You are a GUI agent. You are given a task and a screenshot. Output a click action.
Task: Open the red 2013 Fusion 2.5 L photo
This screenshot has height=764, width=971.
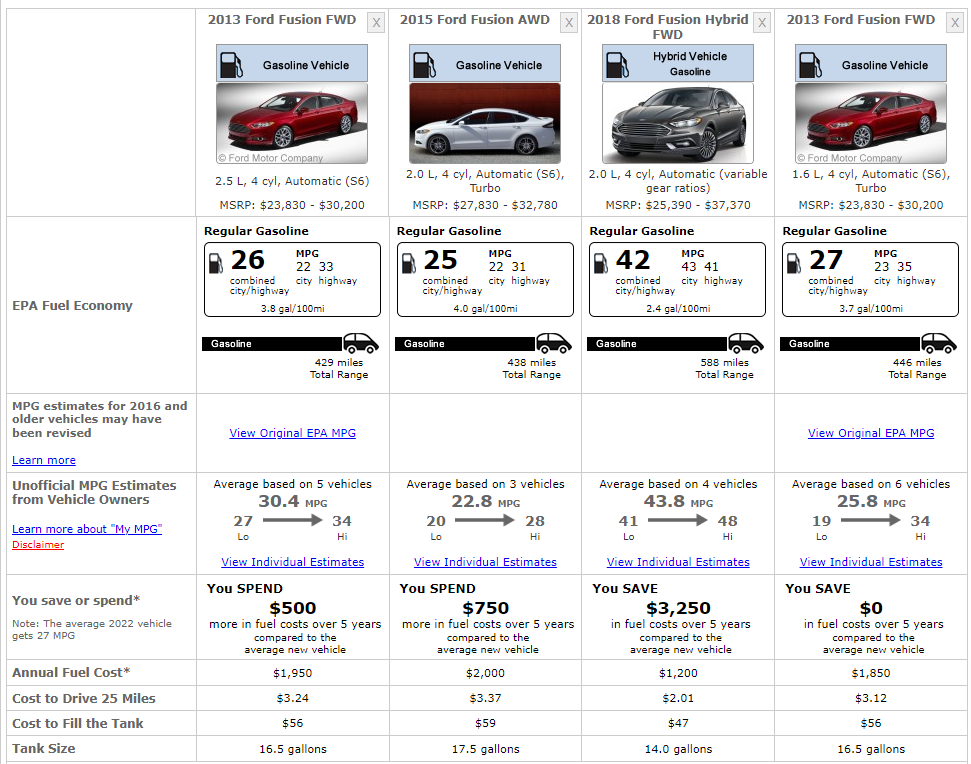292,123
